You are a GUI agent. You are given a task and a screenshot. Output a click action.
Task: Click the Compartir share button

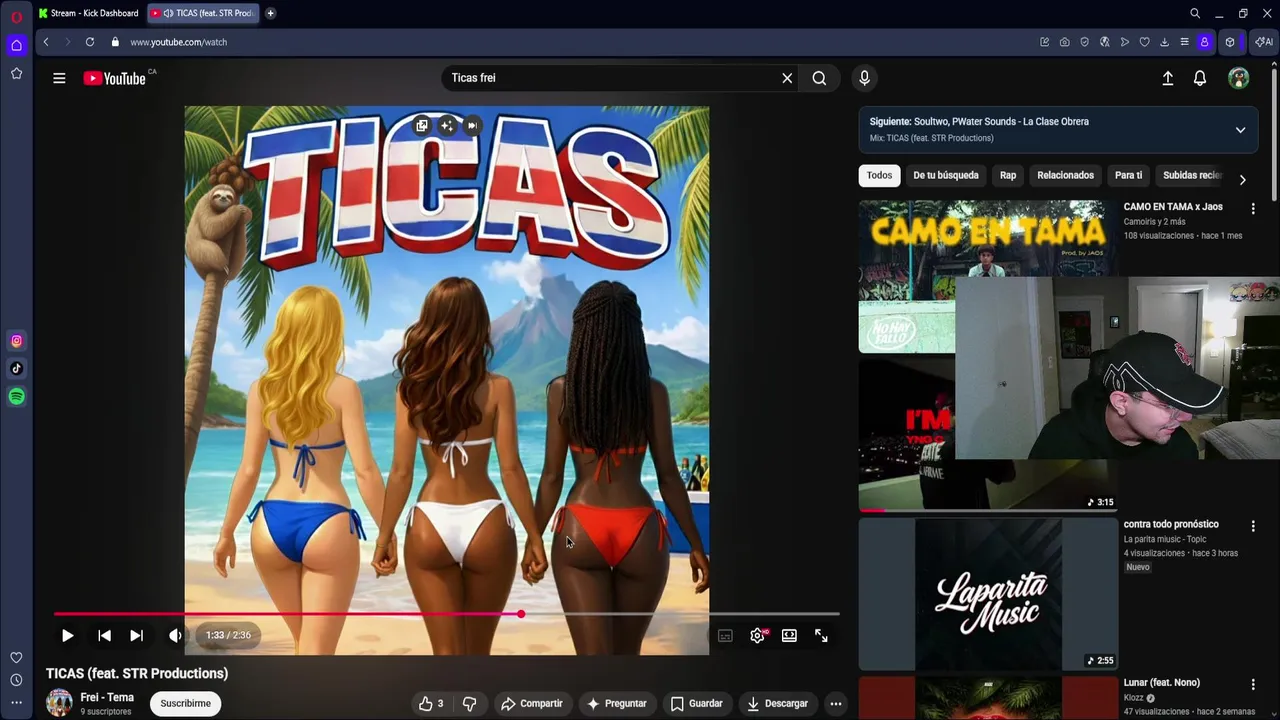532,703
